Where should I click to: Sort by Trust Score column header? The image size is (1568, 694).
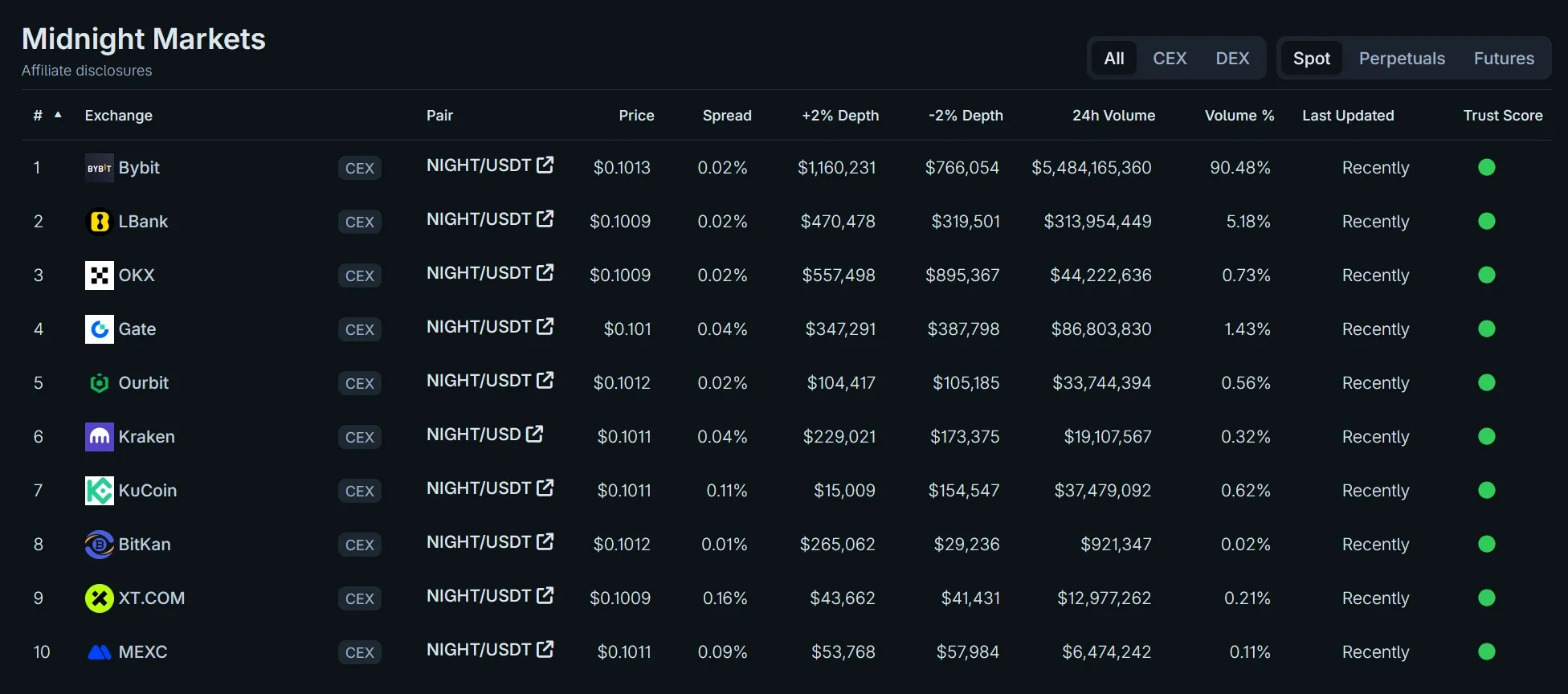click(x=1503, y=116)
